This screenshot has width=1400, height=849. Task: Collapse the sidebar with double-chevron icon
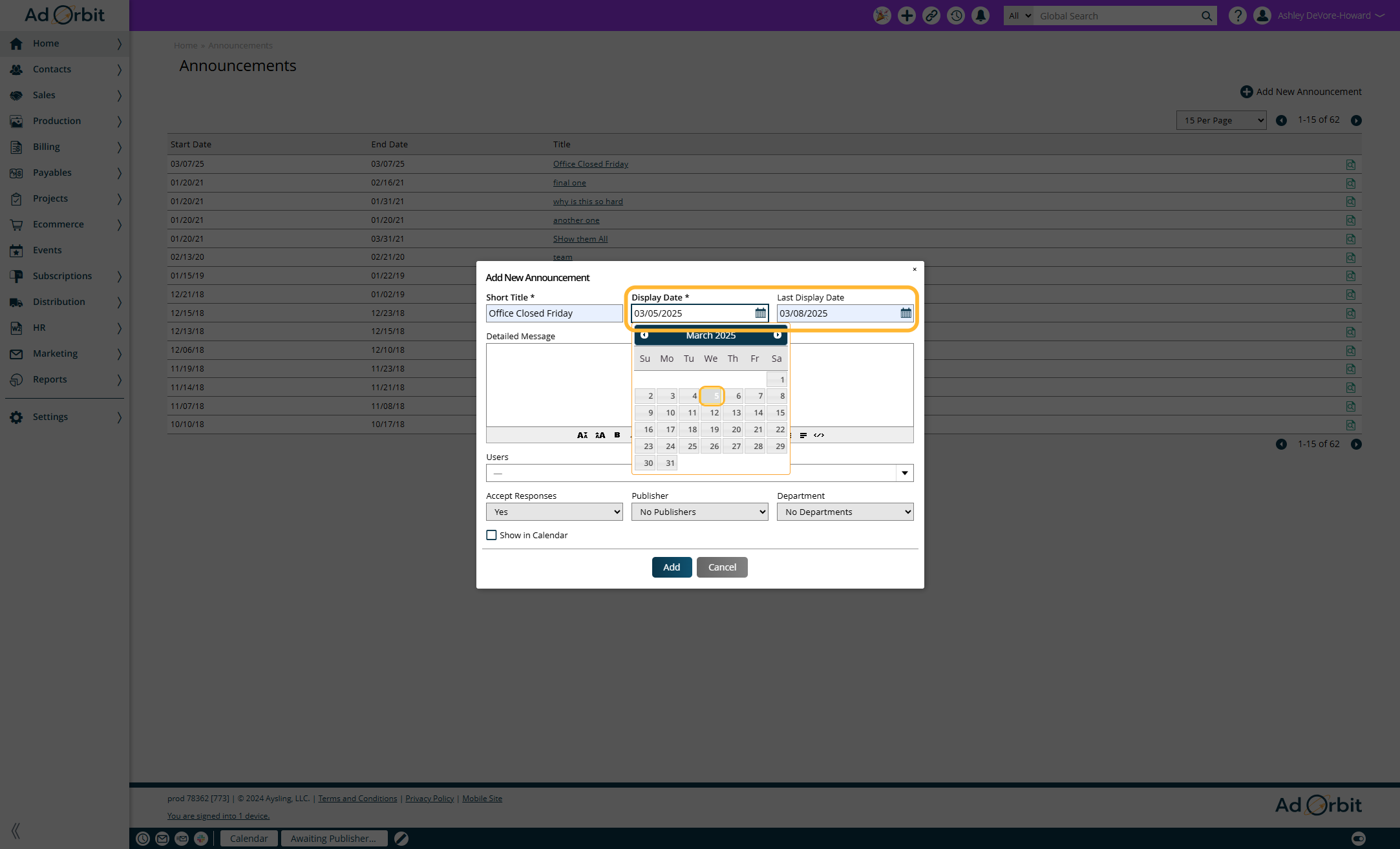[16, 830]
